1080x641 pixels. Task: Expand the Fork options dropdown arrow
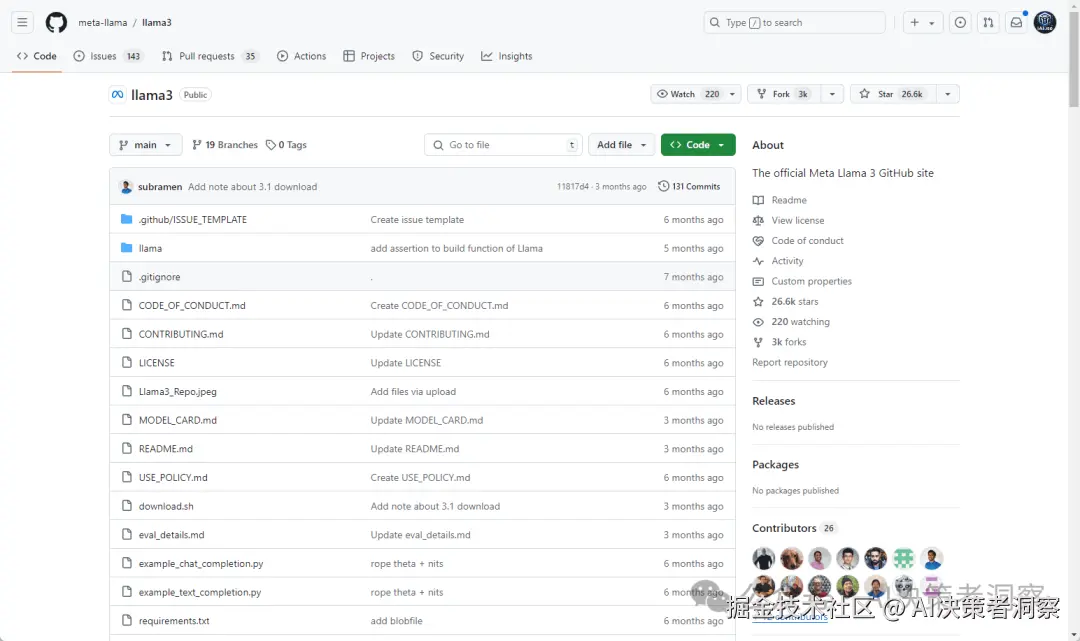832,94
